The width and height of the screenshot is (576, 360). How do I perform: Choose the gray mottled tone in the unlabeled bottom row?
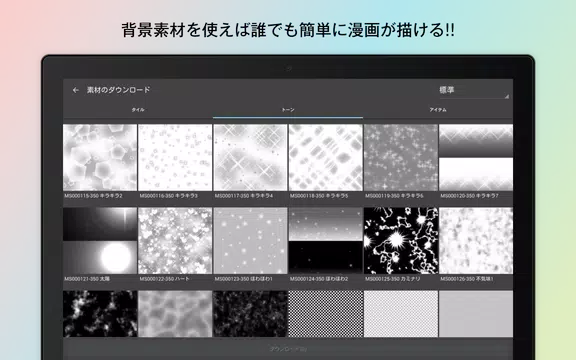pyautogui.click(x=175, y=314)
